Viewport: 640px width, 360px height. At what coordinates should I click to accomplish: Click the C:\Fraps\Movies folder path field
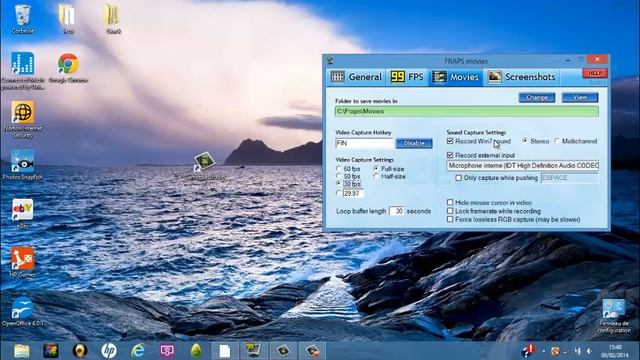tap(467, 111)
